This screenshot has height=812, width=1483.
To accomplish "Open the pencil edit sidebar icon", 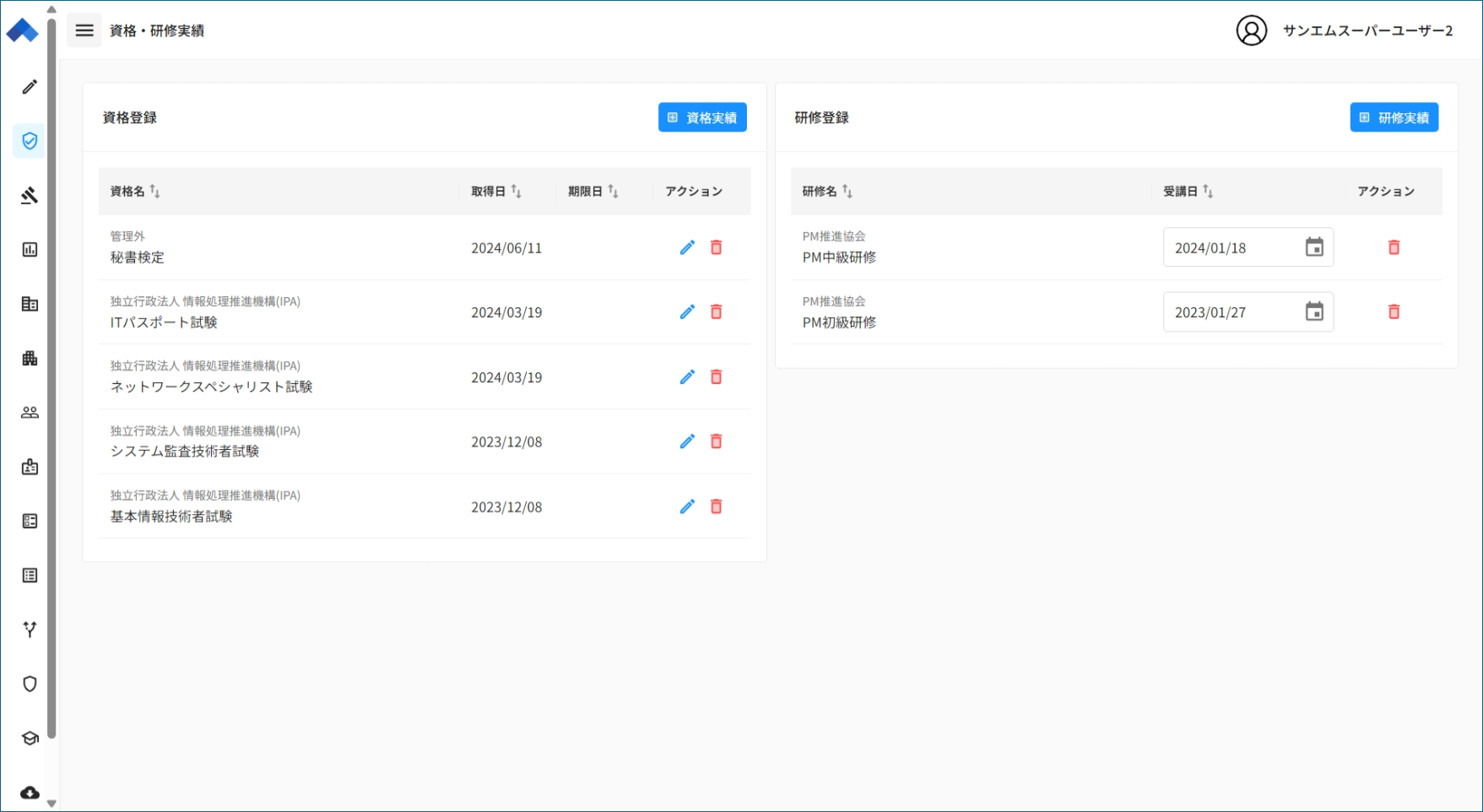I will pos(30,87).
